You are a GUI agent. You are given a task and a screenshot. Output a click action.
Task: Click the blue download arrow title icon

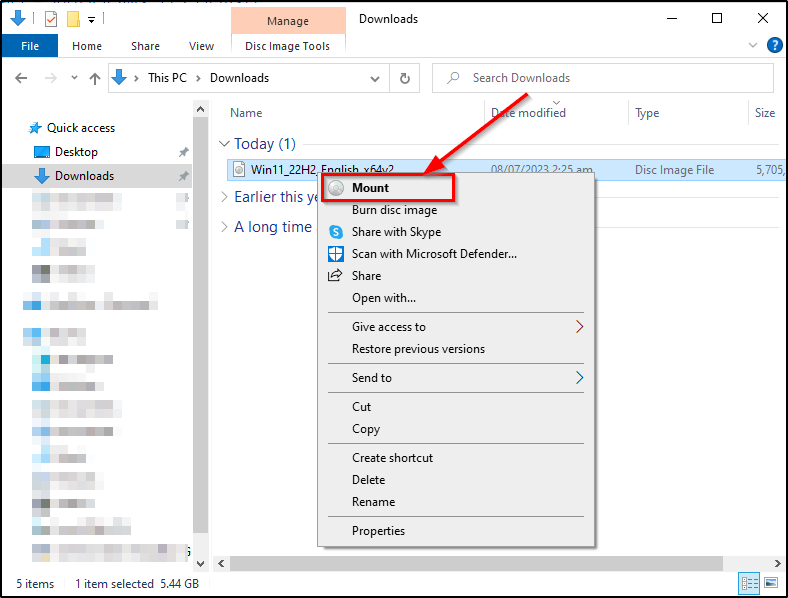tap(18, 18)
